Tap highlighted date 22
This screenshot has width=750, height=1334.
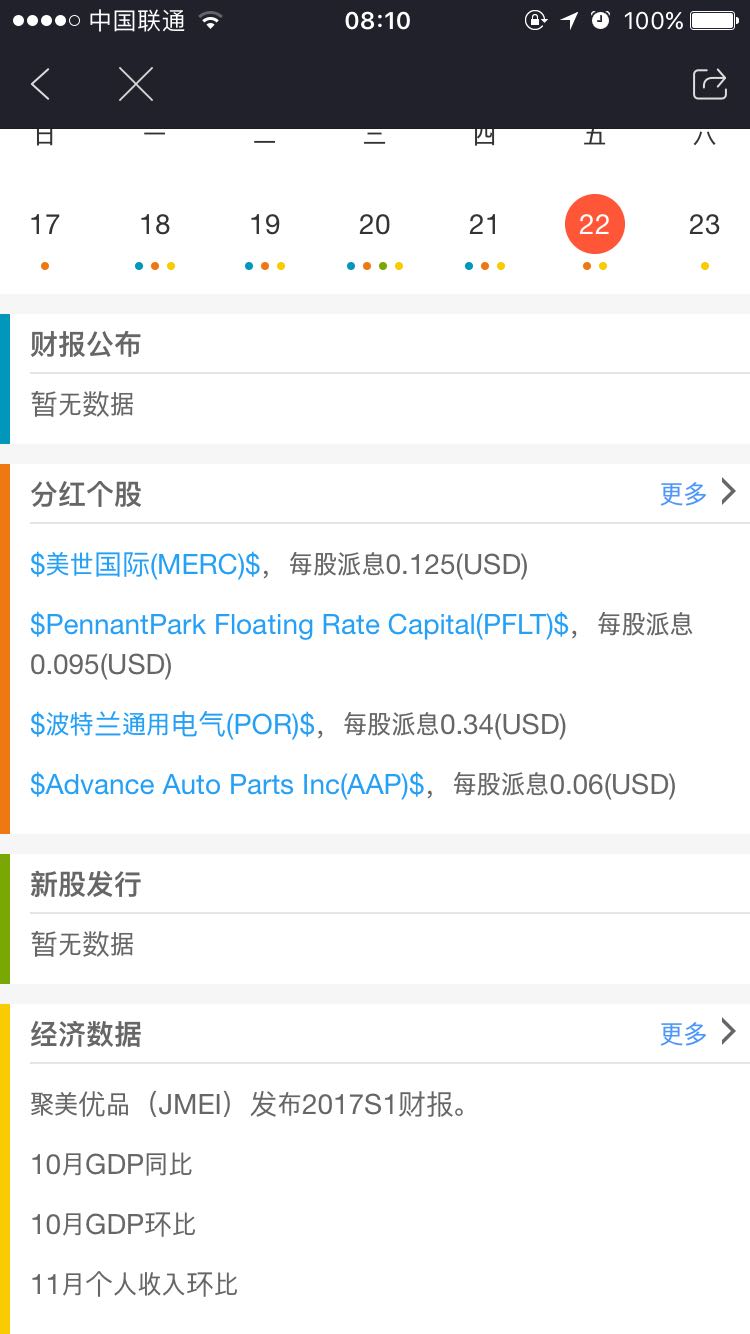(594, 225)
